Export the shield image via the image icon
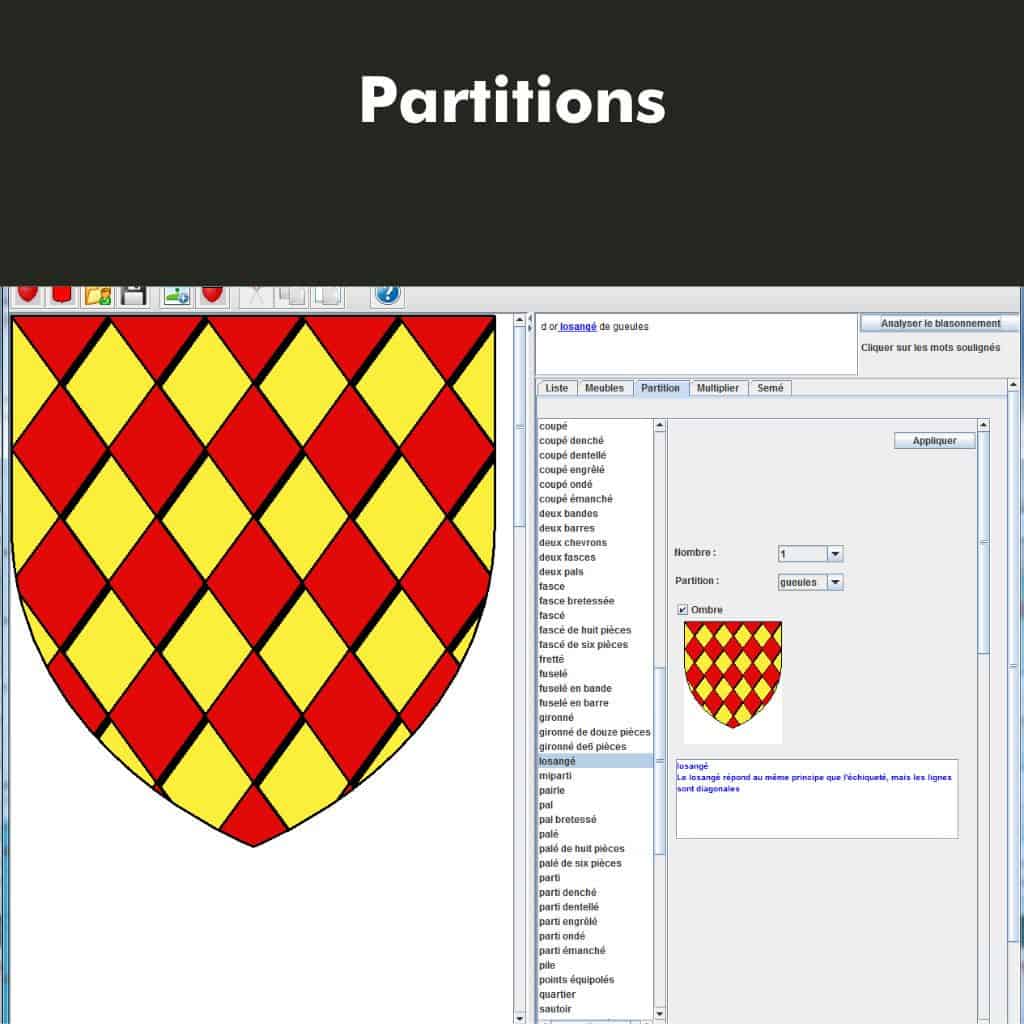This screenshot has width=1024, height=1024. tap(174, 295)
